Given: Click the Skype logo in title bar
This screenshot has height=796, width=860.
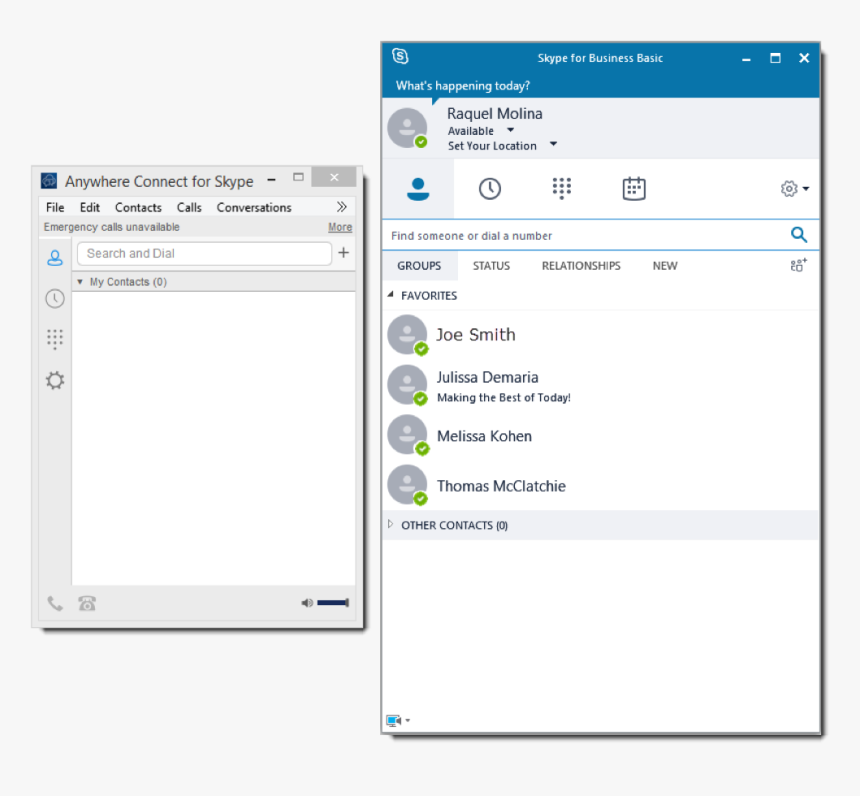Looking at the screenshot, I should 400,56.
